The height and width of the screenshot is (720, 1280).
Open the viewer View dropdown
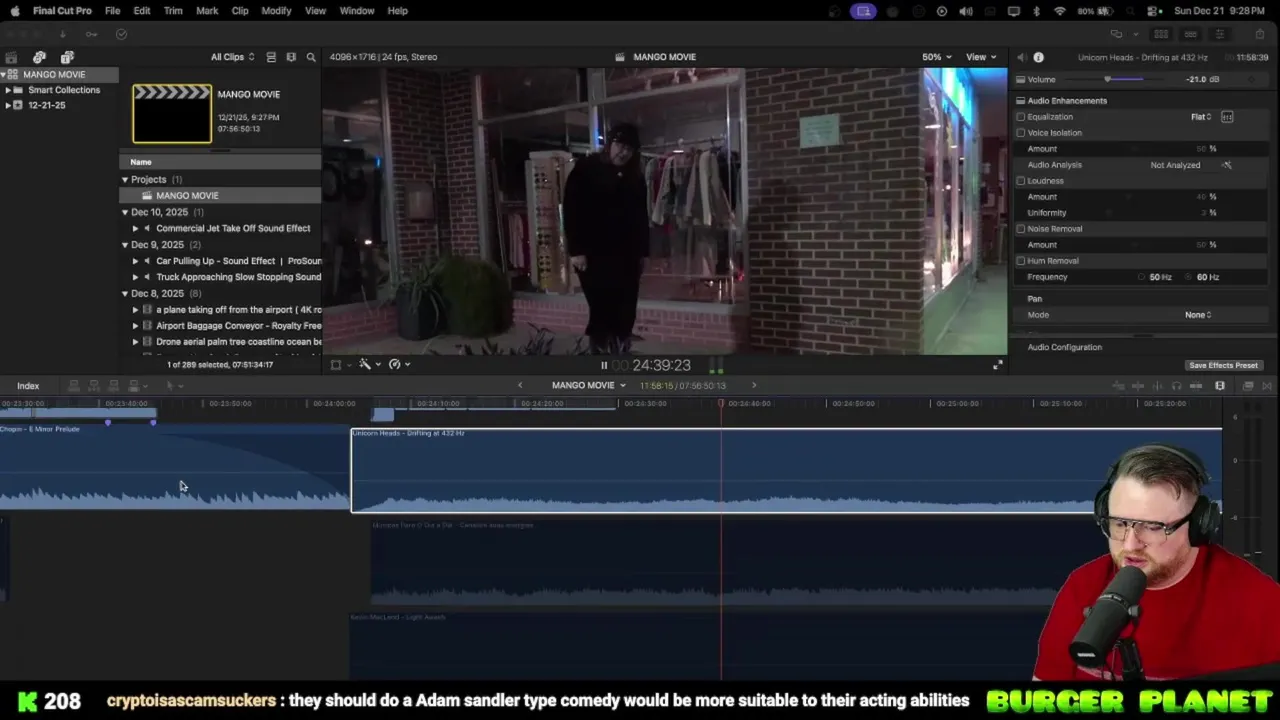pos(981,57)
